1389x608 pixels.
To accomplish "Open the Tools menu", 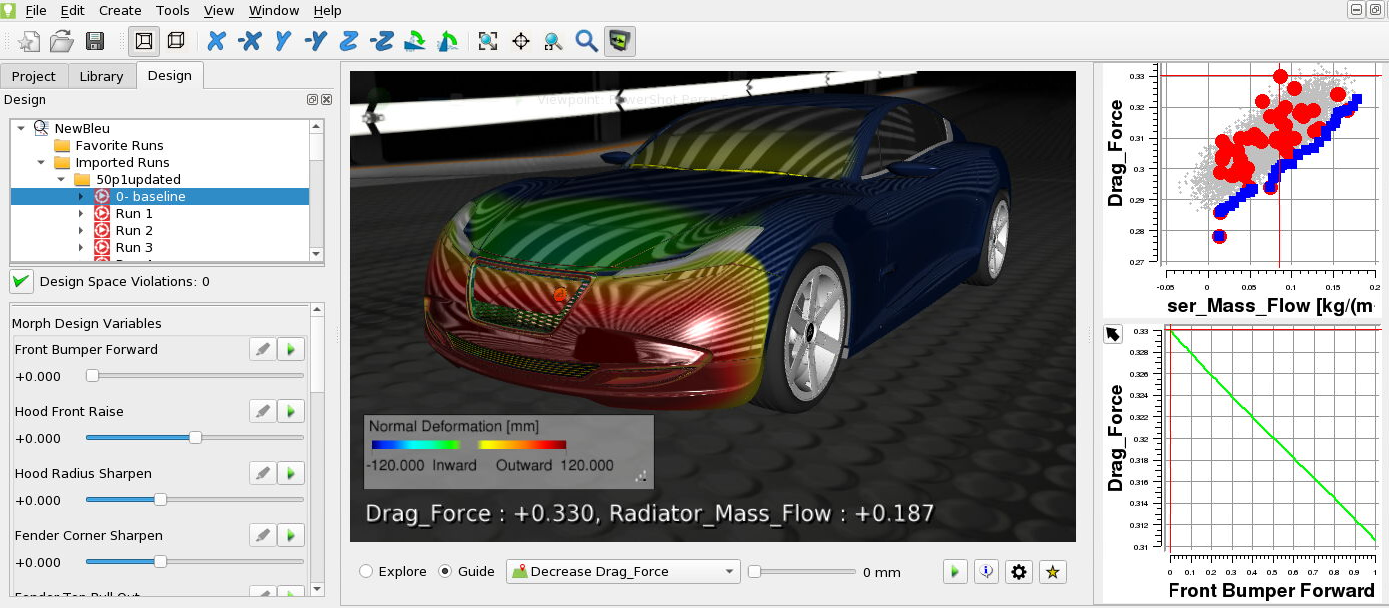I will pos(172,10).
